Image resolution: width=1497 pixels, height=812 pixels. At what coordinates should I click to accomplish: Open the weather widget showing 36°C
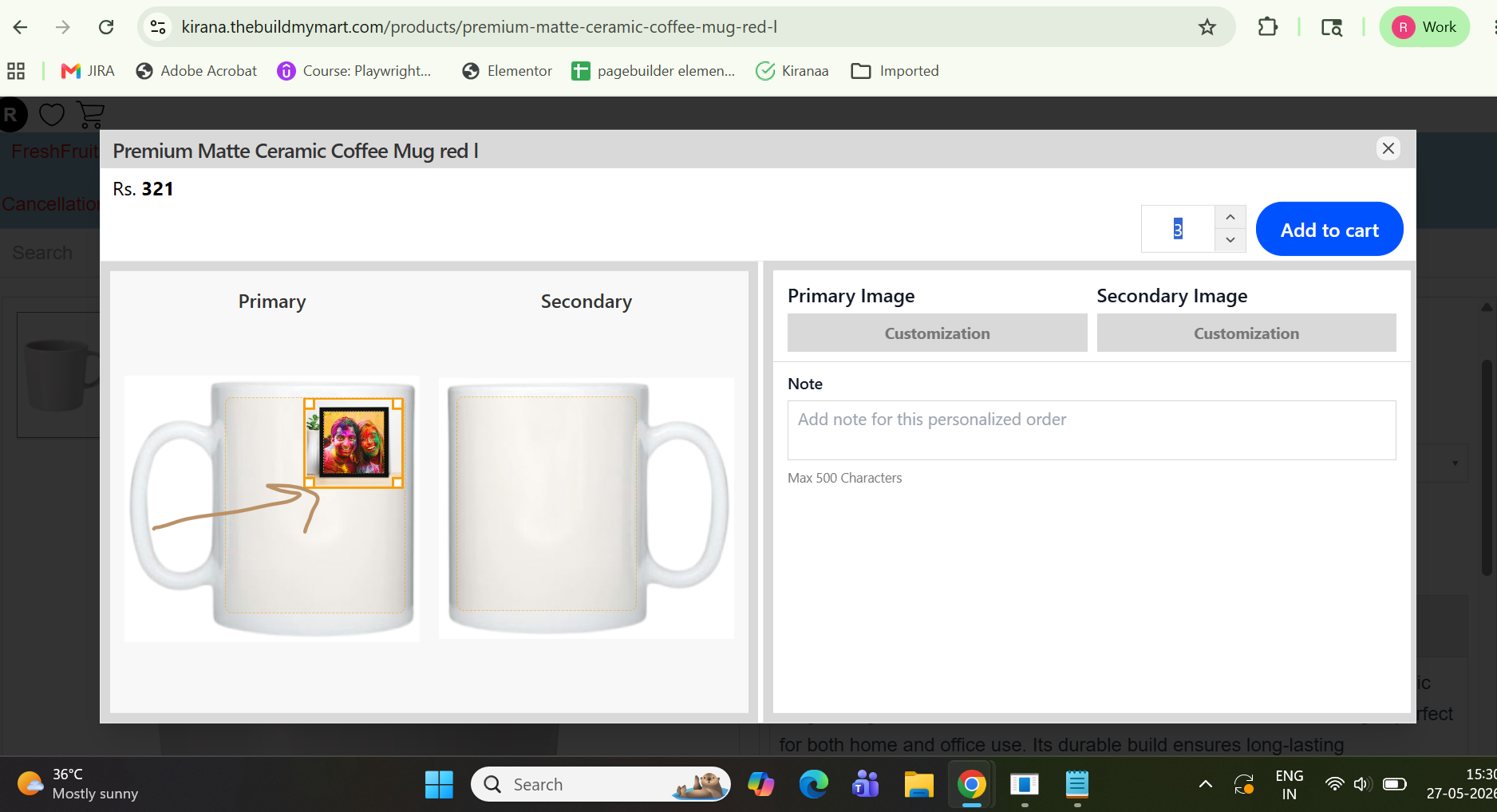tap(77, 784)
